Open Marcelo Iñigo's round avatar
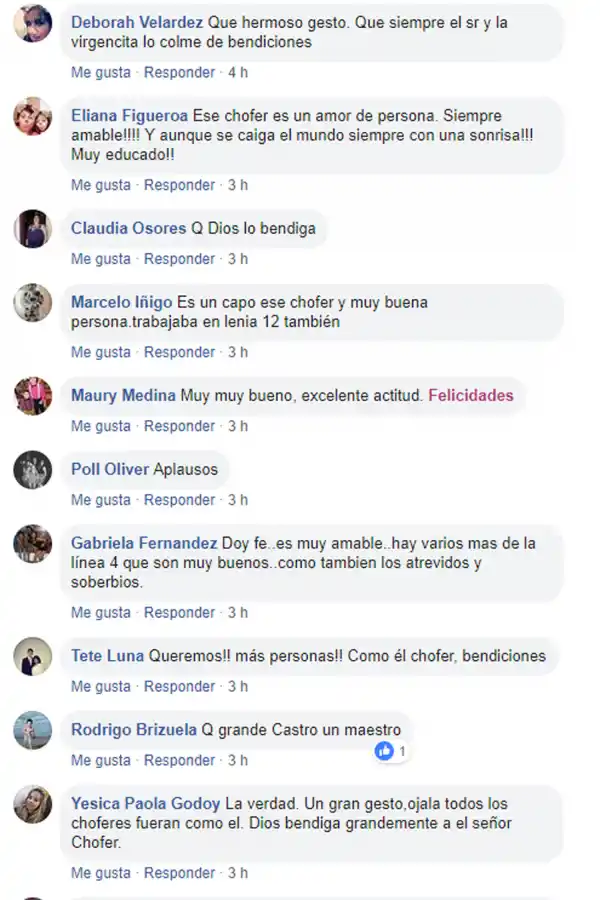Image resolution: width=600 pixels, height=900 pixels. coord(33,302)
